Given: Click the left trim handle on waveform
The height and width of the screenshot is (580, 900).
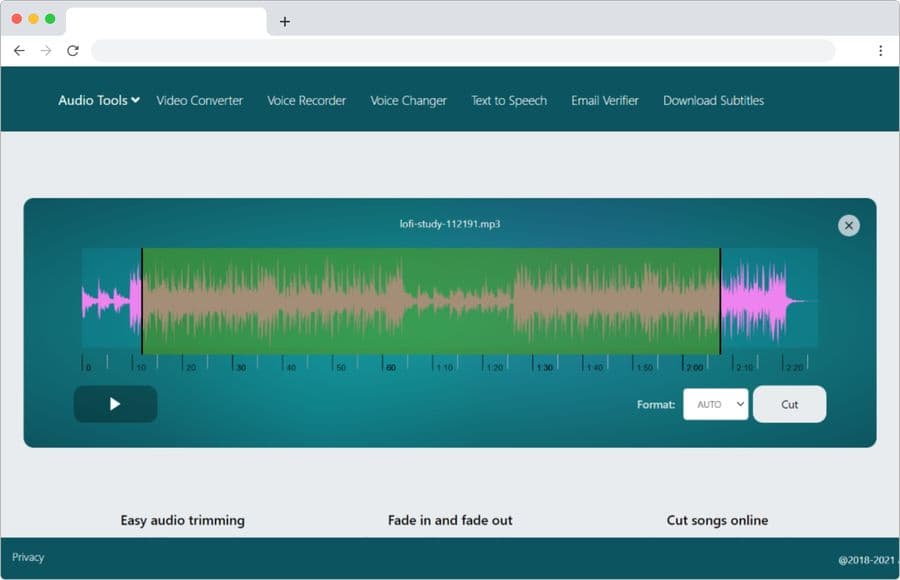Looking at the screenshot, I should coord(142,301).
